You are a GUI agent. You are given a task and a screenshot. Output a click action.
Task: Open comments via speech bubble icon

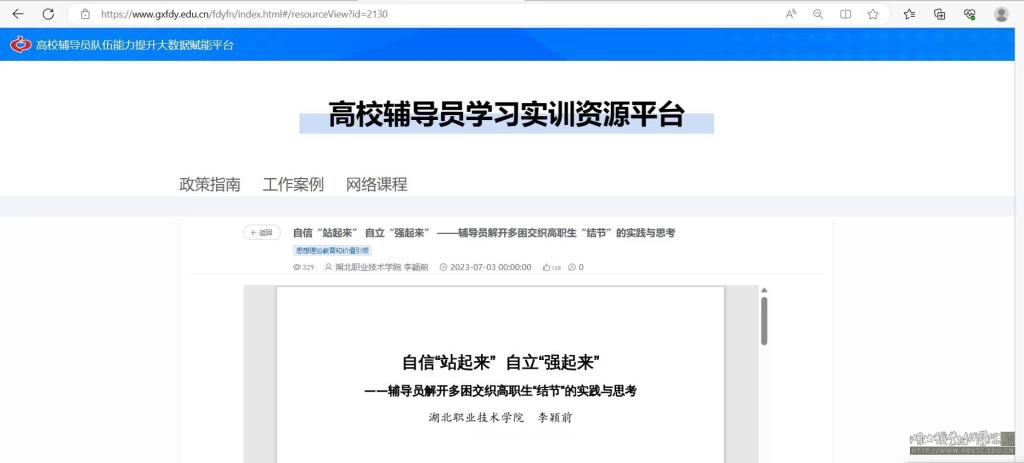point(572,268)
